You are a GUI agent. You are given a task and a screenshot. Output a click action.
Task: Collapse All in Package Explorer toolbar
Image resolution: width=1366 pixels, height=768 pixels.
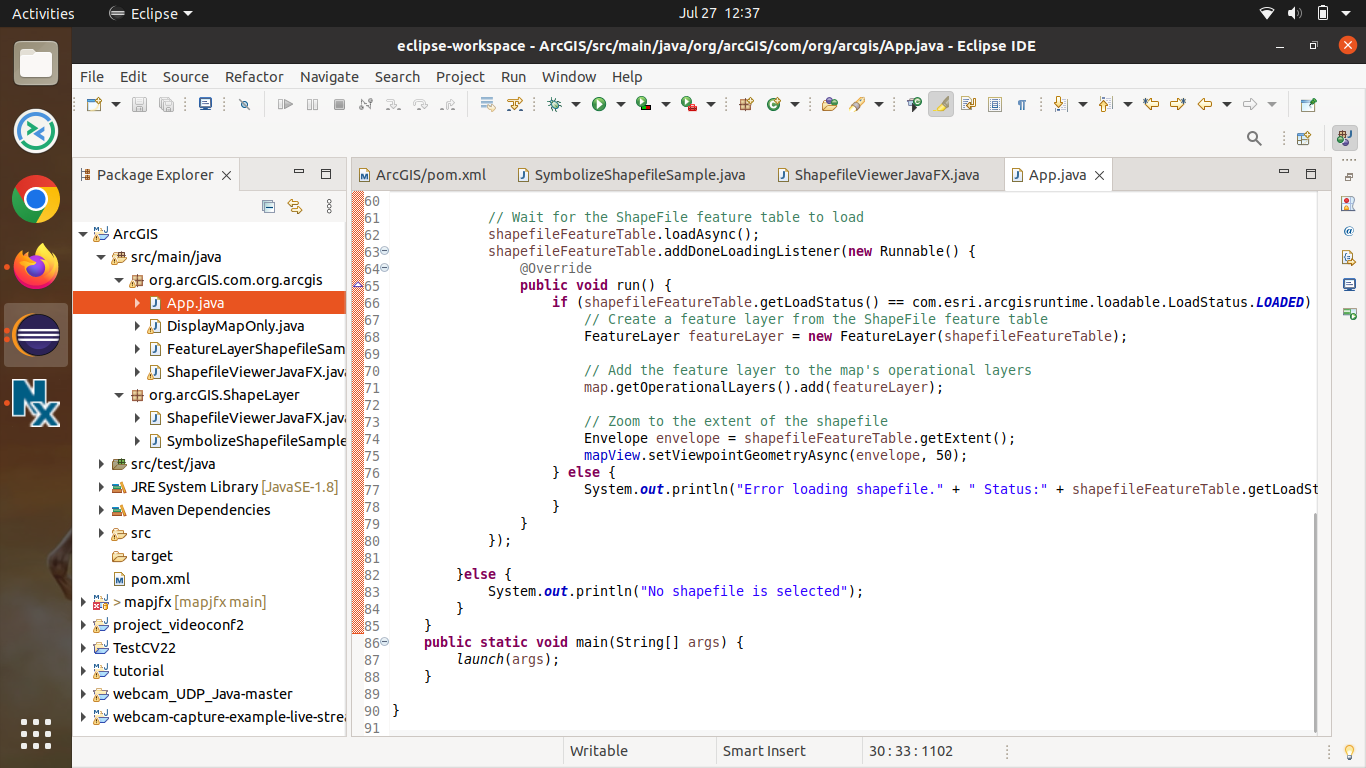click(x=268, y=206)
